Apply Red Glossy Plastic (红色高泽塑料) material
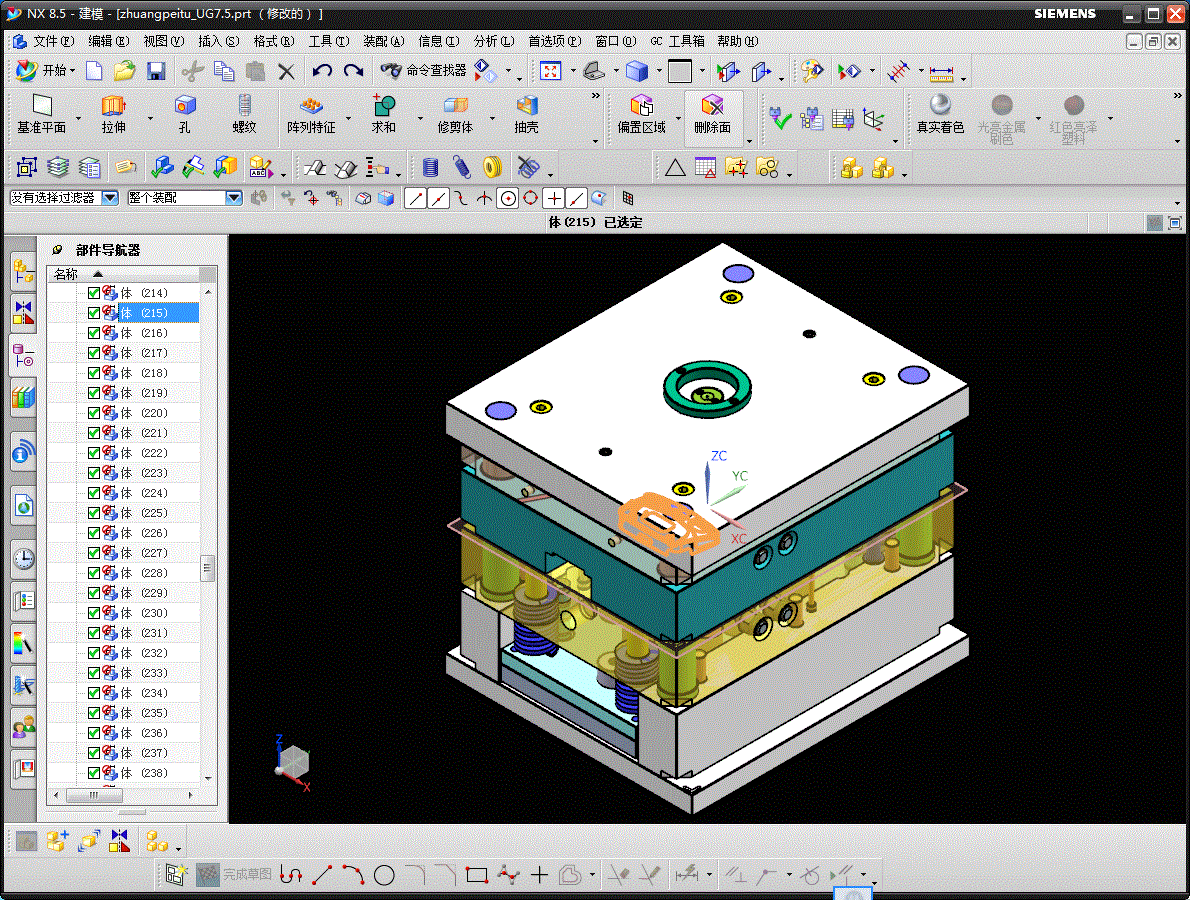 tap(1074, 118)
